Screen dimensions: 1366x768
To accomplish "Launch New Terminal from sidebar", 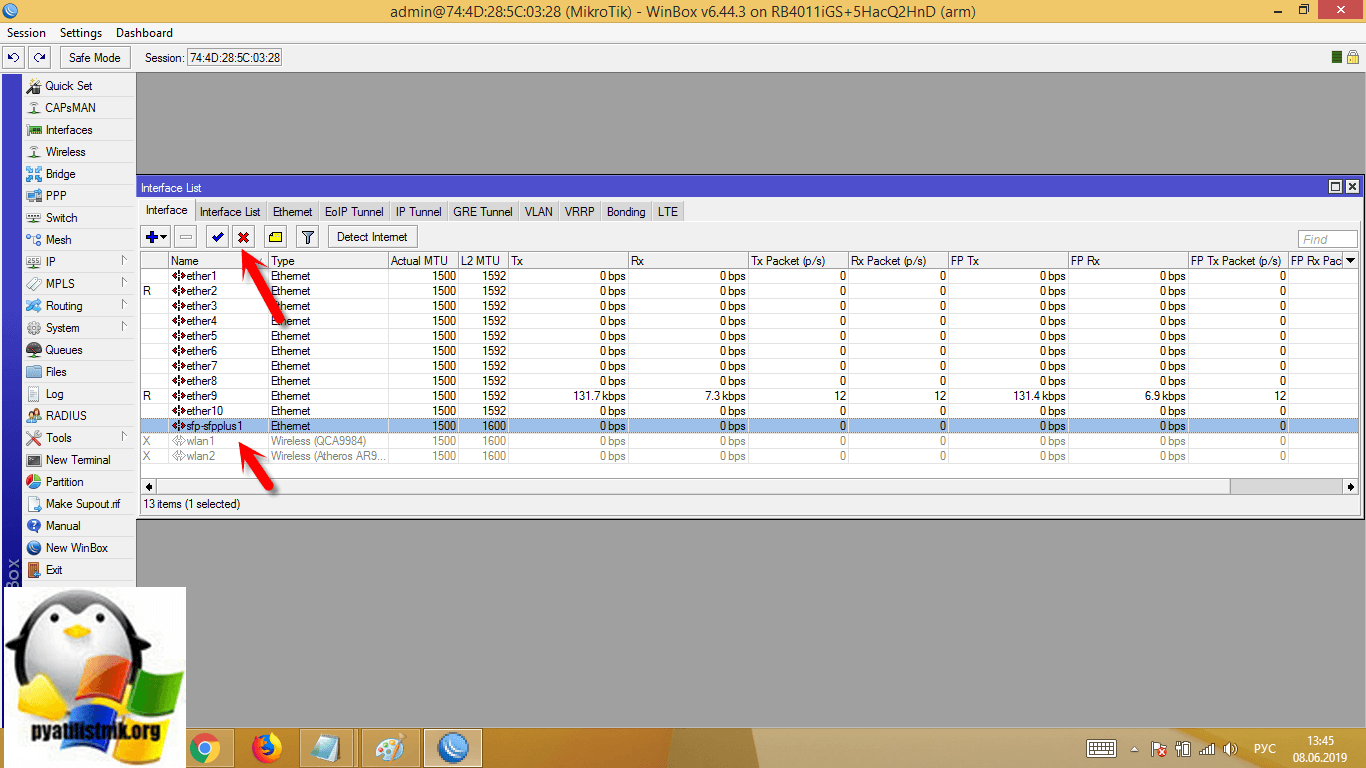I will coord(78,460).
